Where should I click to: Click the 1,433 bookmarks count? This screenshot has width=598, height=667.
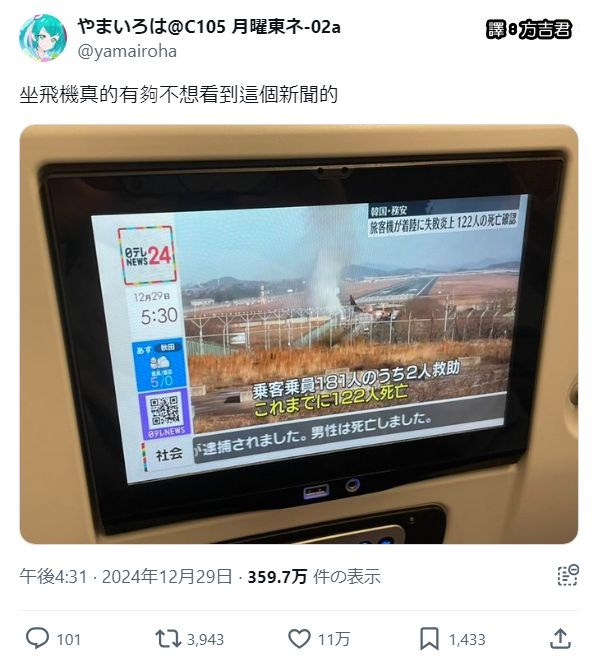tap(467, 639)
